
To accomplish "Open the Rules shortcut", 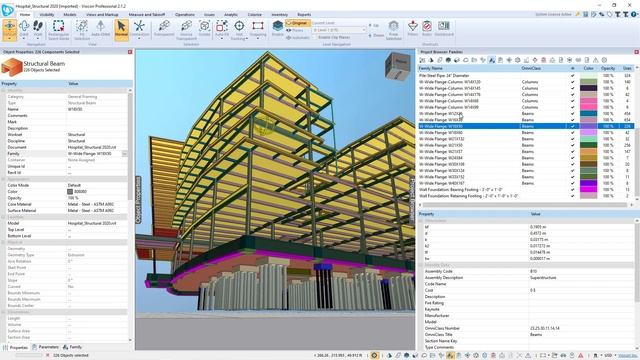I will tap(427, 29).
